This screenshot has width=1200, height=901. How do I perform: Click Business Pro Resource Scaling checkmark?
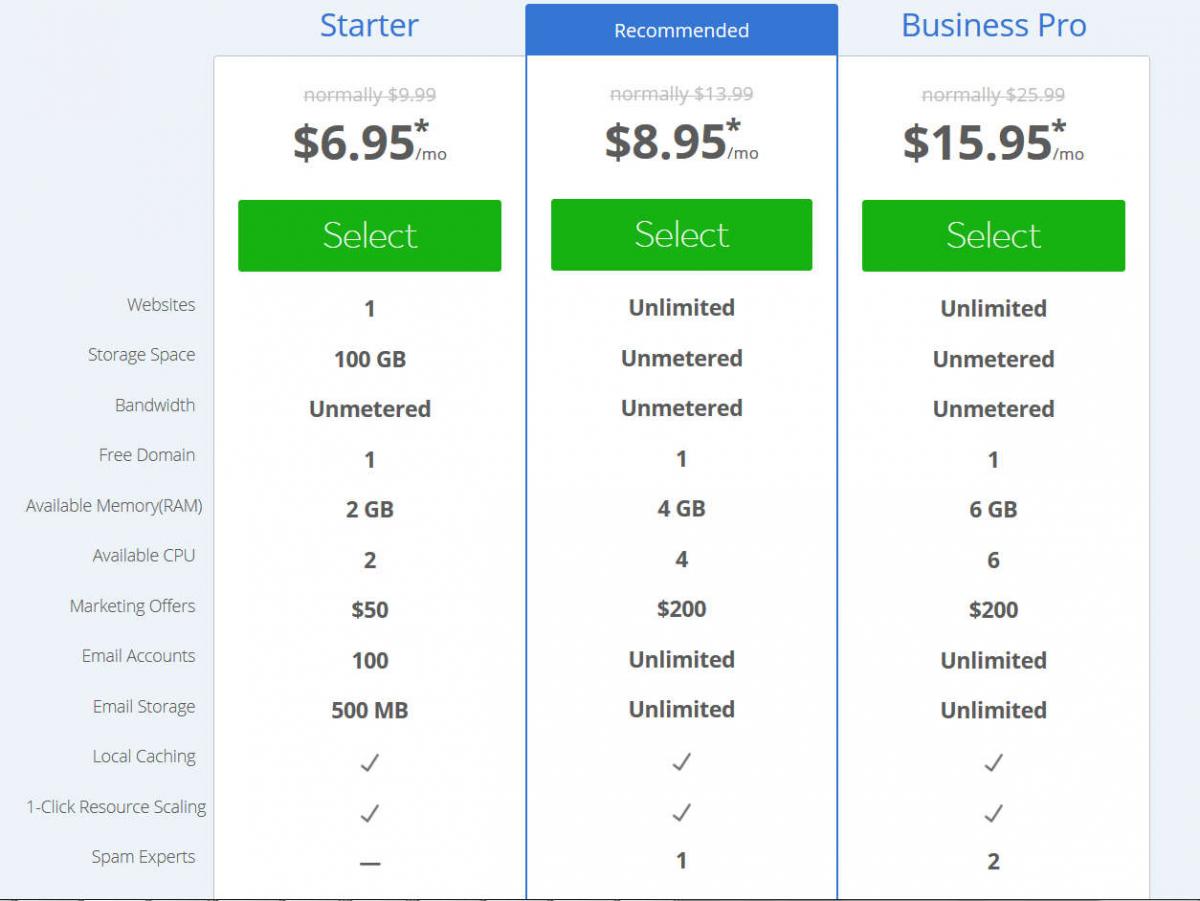(x=993, y=813)
